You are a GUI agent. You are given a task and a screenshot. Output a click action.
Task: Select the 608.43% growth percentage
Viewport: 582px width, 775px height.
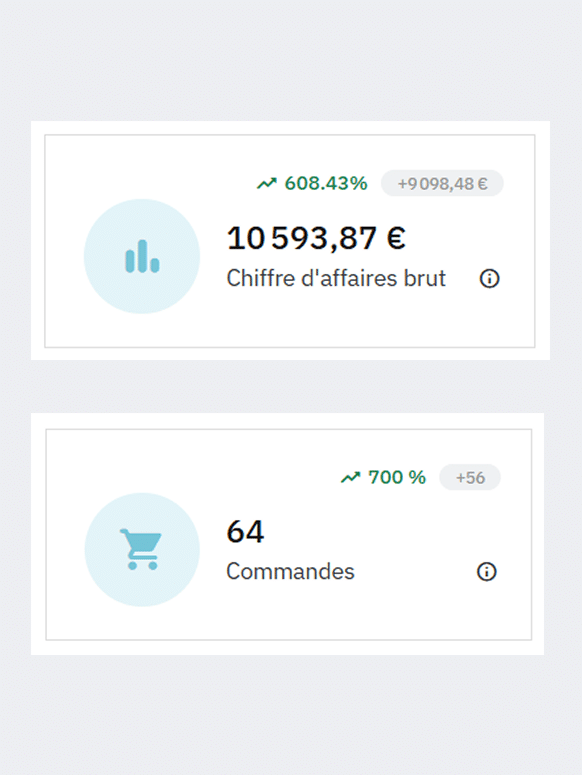pos(326,183)
